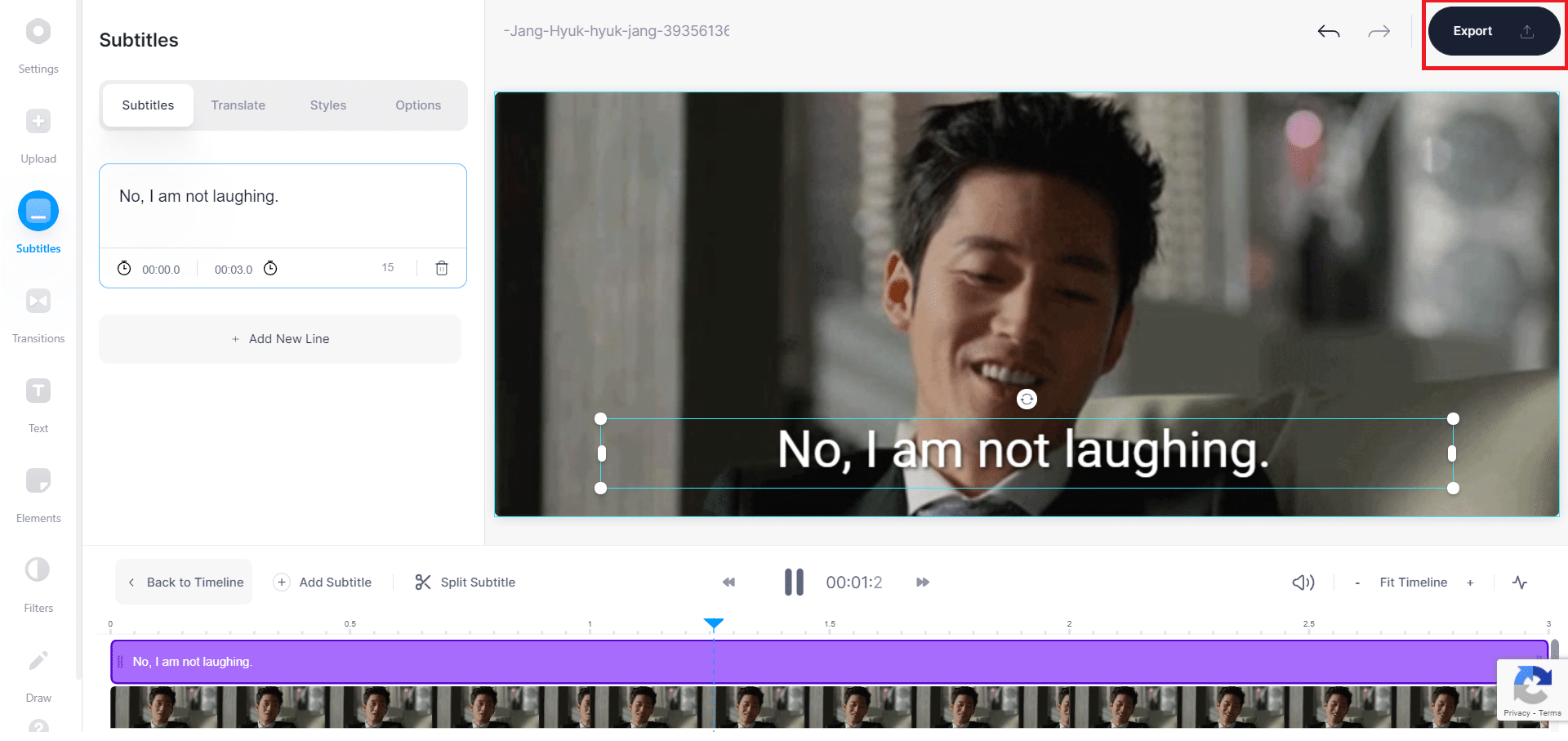Open the Filters panel

coord(38,570)
